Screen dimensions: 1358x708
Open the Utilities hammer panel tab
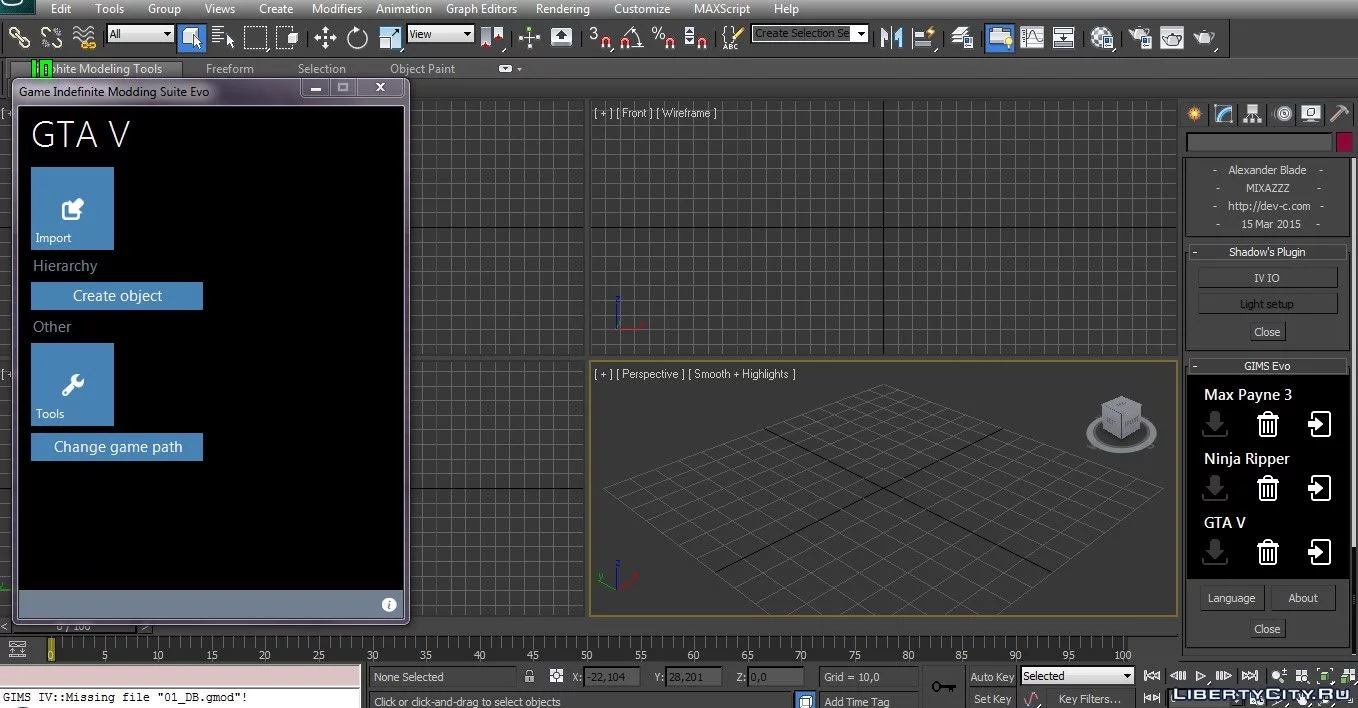pos(1340,114)
